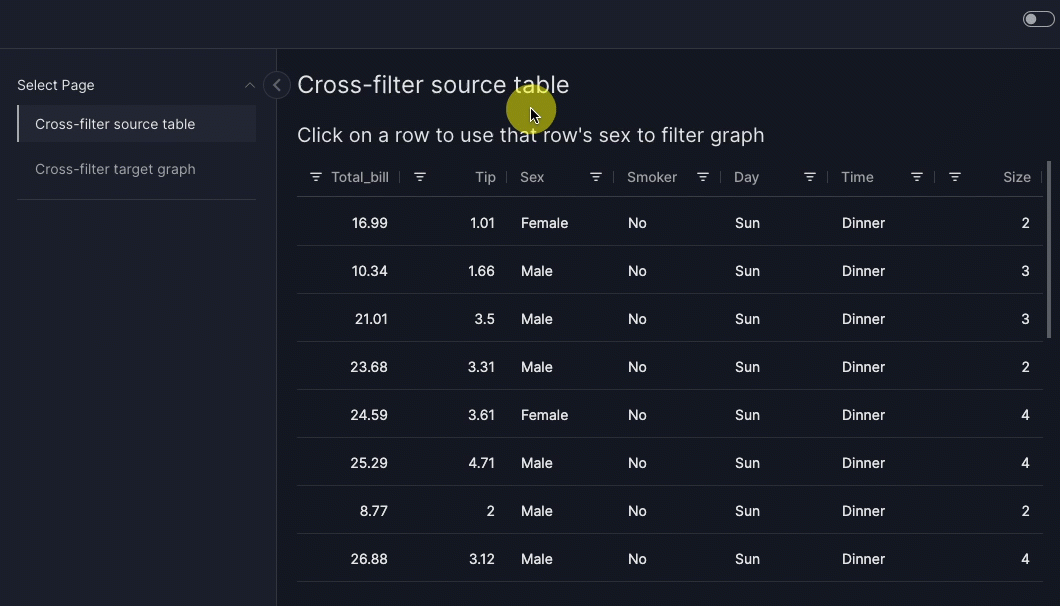Toggle the light/dark theme switch
Viewport: 1060px width, 606px height.
[x=1038, y=19]
